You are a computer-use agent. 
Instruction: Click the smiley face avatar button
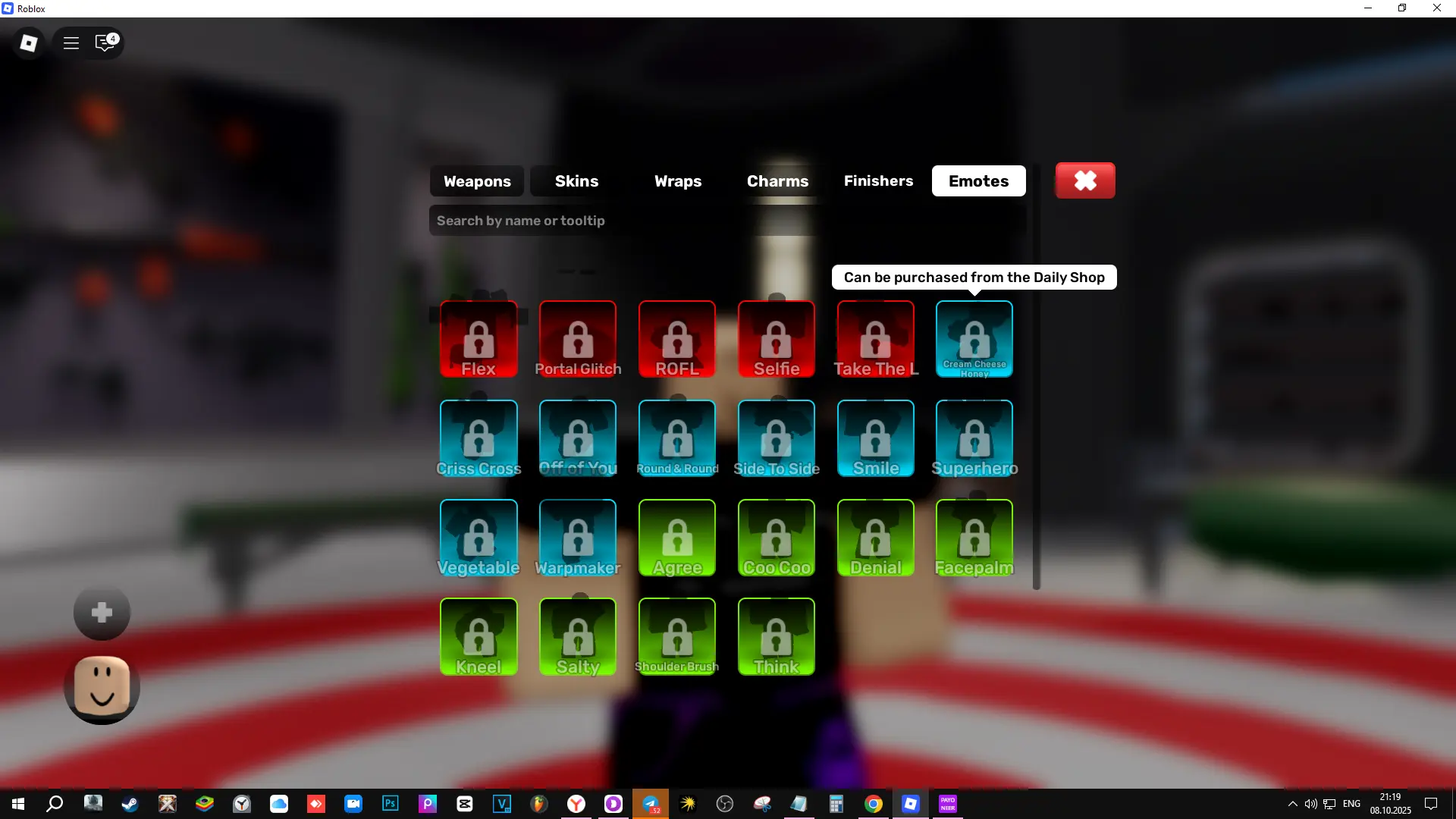(x=102, y=689)
